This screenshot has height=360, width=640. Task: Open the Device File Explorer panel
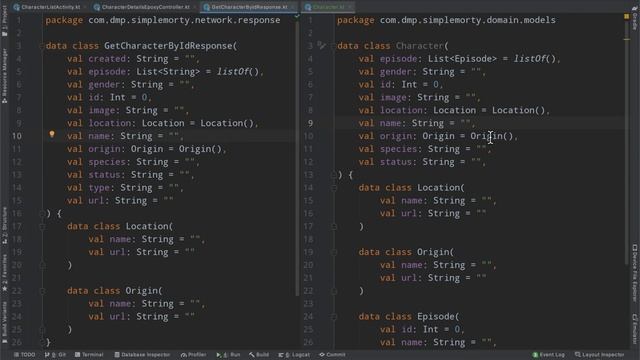[635, 273]
